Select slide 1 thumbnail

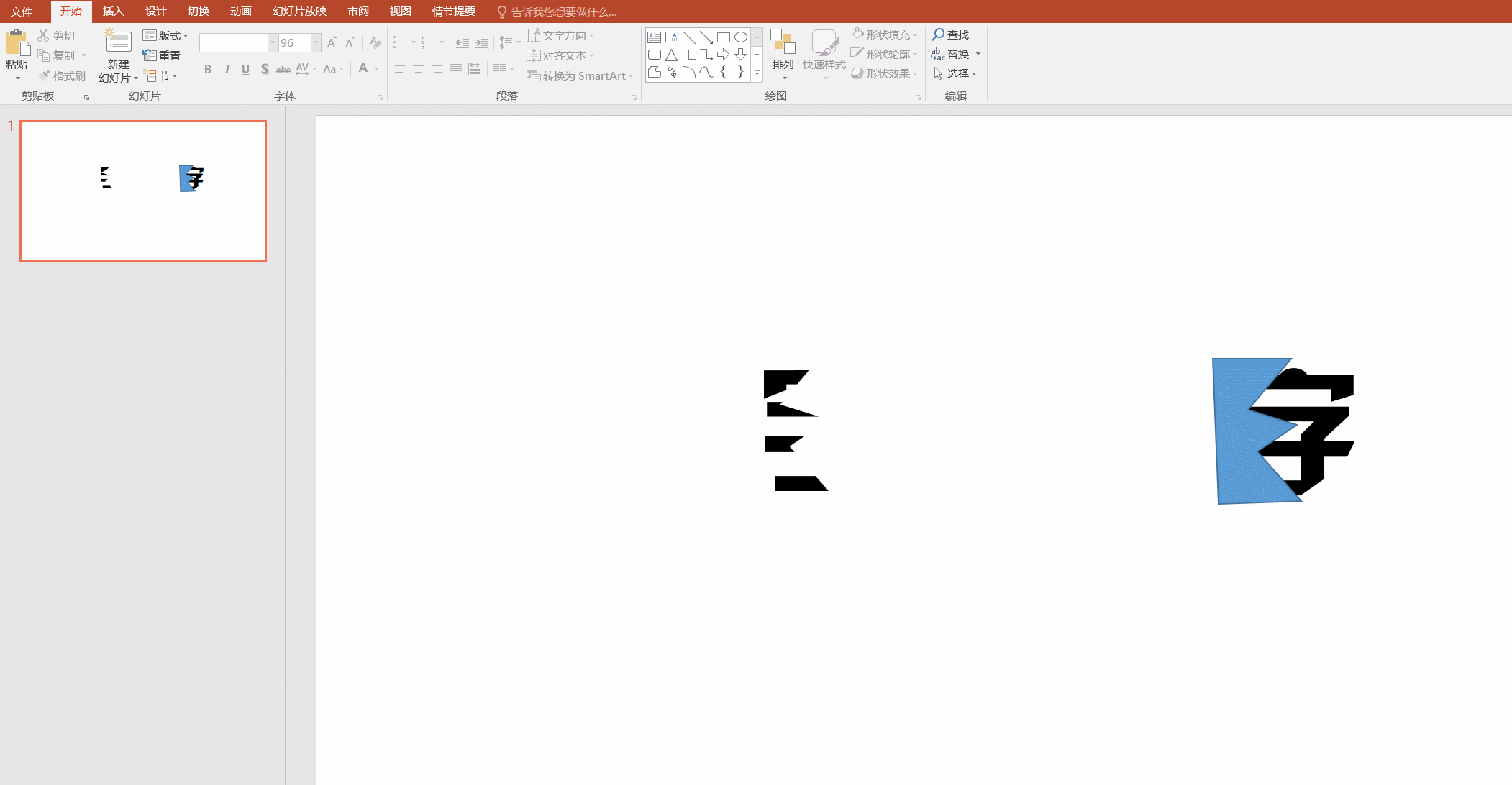[x=143, y=190]
